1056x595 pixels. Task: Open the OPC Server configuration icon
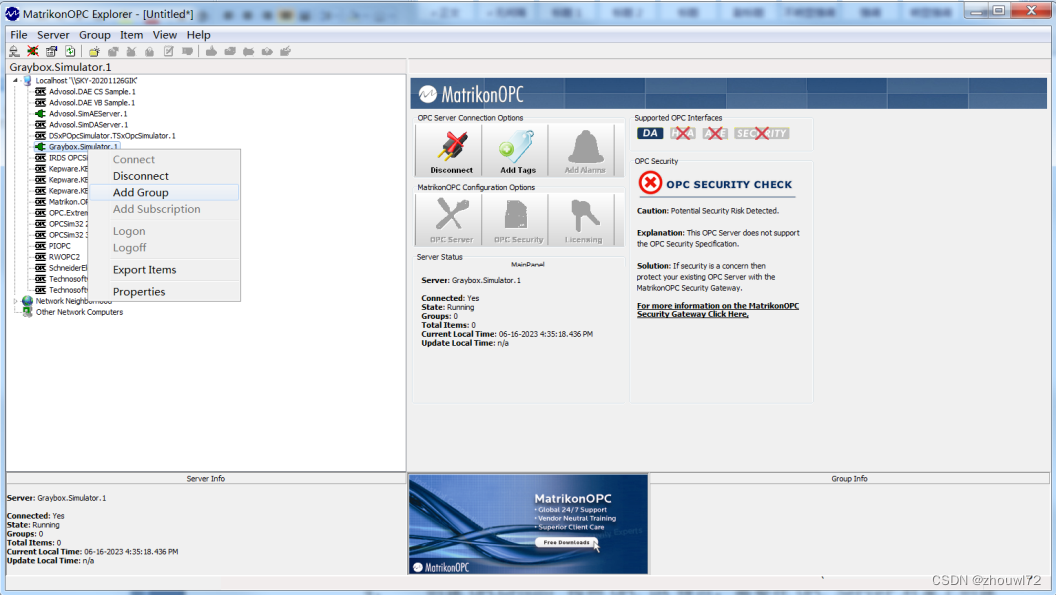(451, 220)
